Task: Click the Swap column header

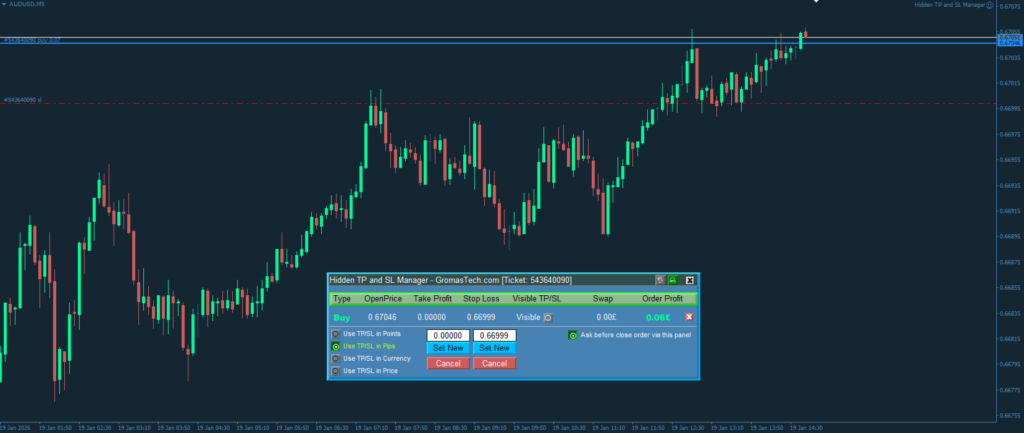Action: [603, 299]
